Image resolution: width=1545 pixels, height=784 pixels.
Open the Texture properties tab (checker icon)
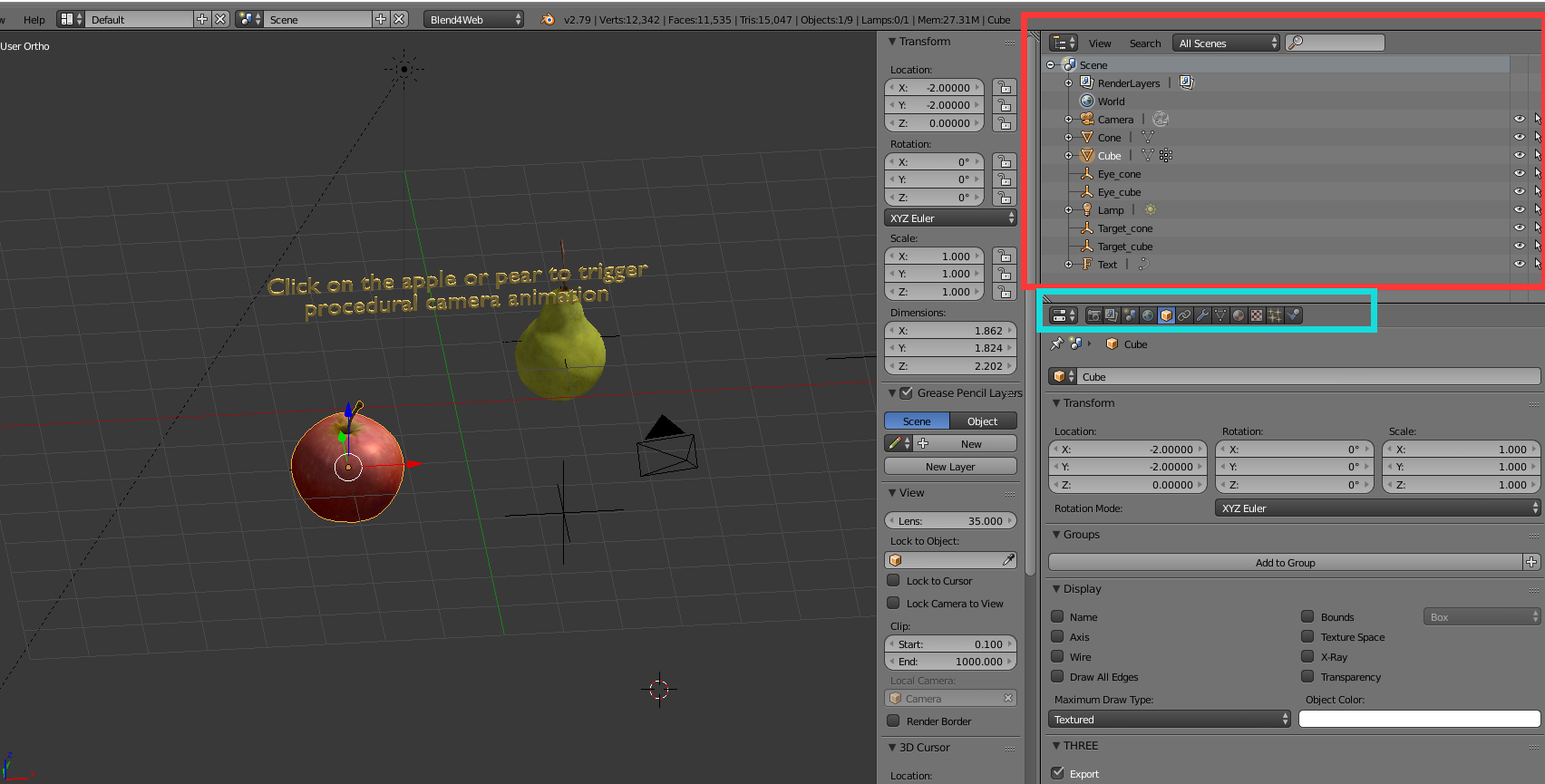(1257, 315)
